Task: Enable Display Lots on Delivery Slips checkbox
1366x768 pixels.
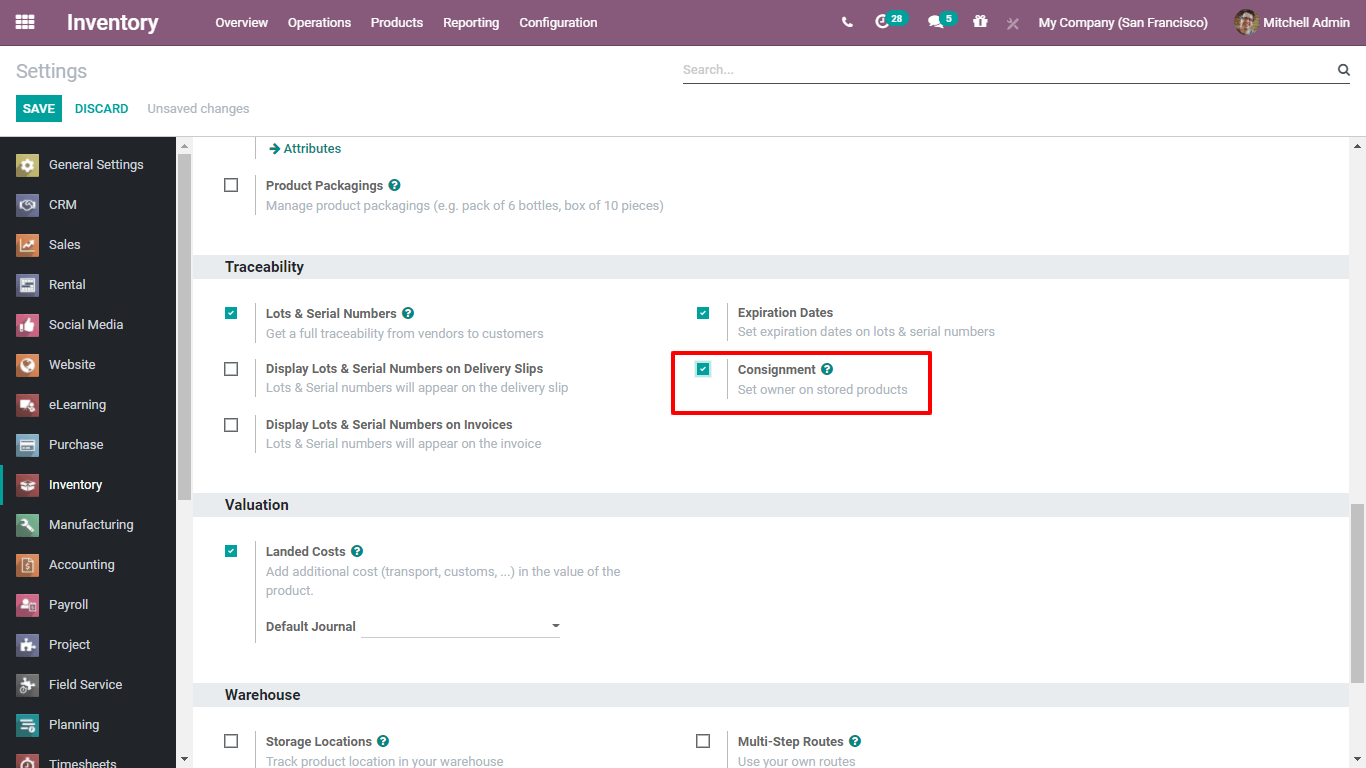Action: click(x=231, y=369)
